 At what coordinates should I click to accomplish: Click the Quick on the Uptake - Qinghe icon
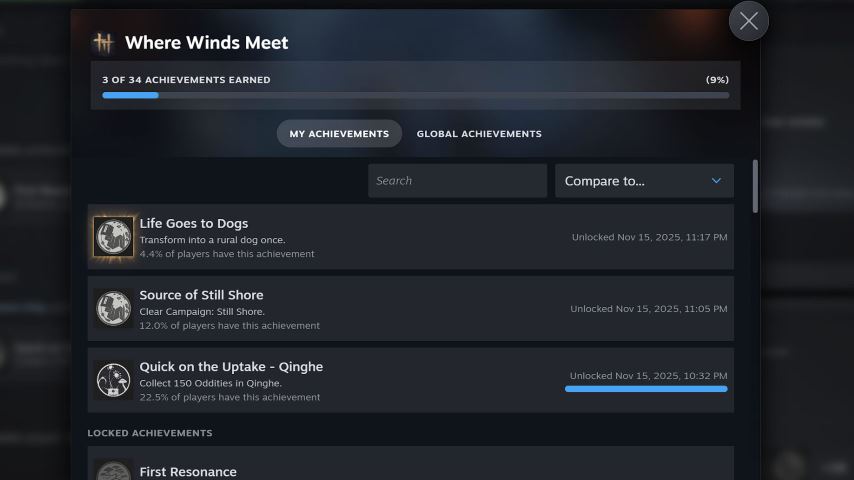[x=113, y=380]
